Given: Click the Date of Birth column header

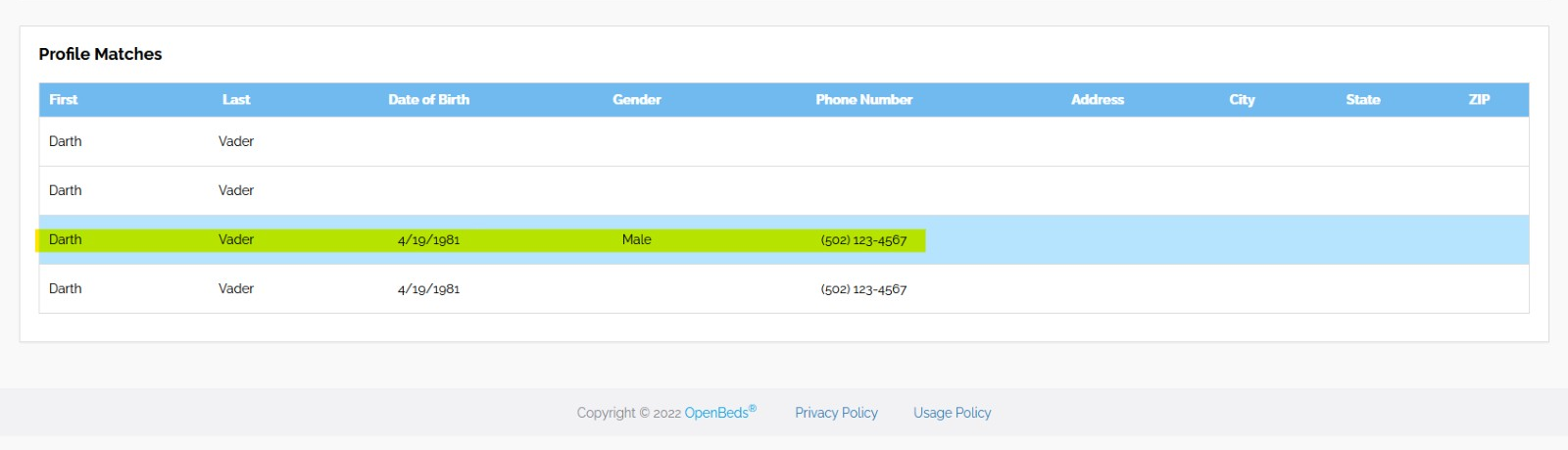Looking at the screenshot, I should [x=428, y=100].
